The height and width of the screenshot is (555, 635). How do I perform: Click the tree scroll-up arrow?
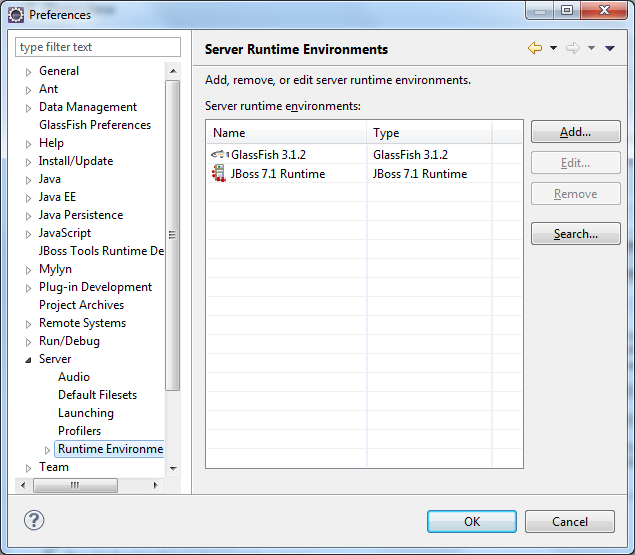(173, 71)
